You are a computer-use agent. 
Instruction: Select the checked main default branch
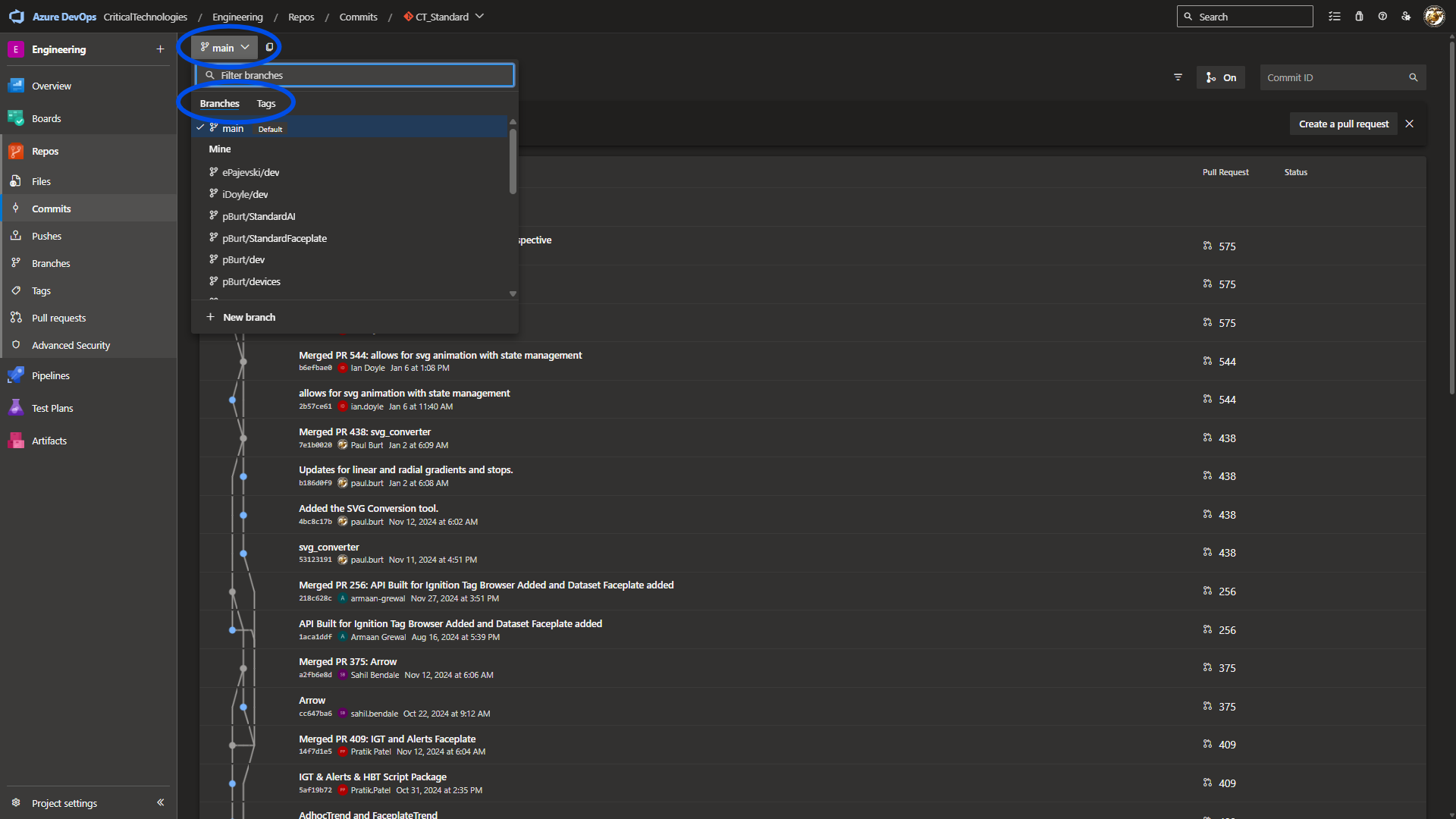point(233,128)
